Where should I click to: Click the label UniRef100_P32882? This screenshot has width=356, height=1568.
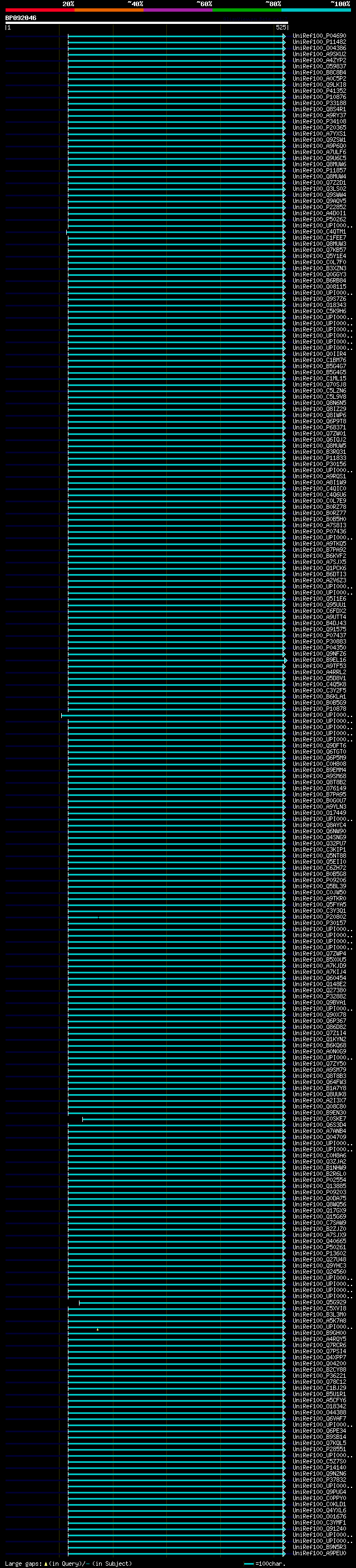(319, 996)
